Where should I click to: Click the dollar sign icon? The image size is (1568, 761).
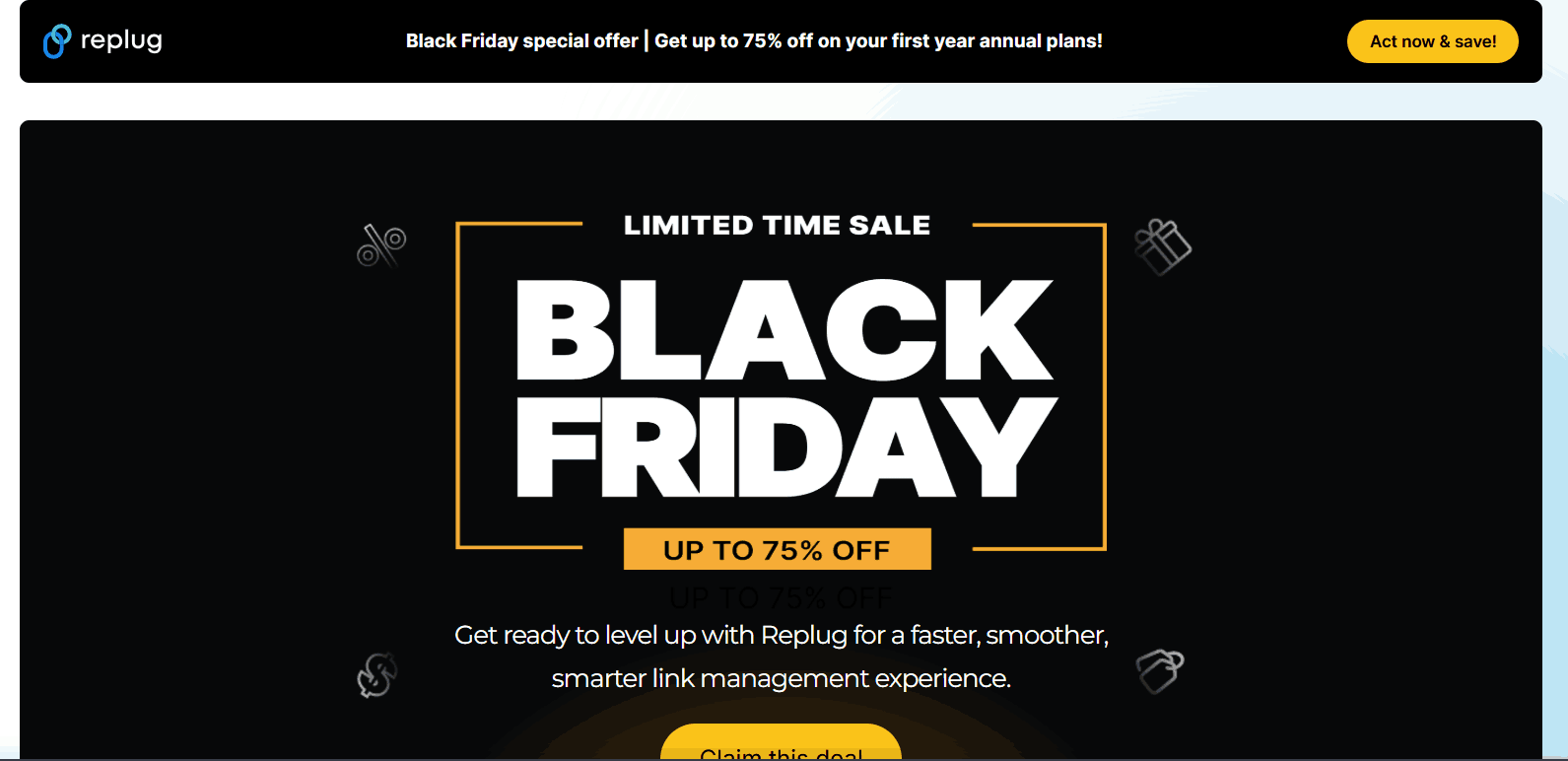376,675
